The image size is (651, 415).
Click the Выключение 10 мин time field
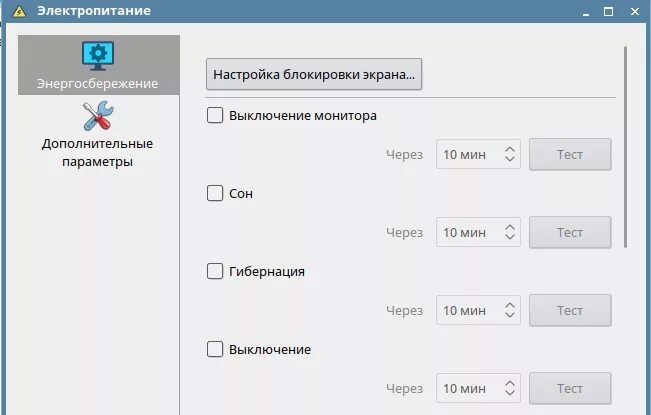point(467,388)
